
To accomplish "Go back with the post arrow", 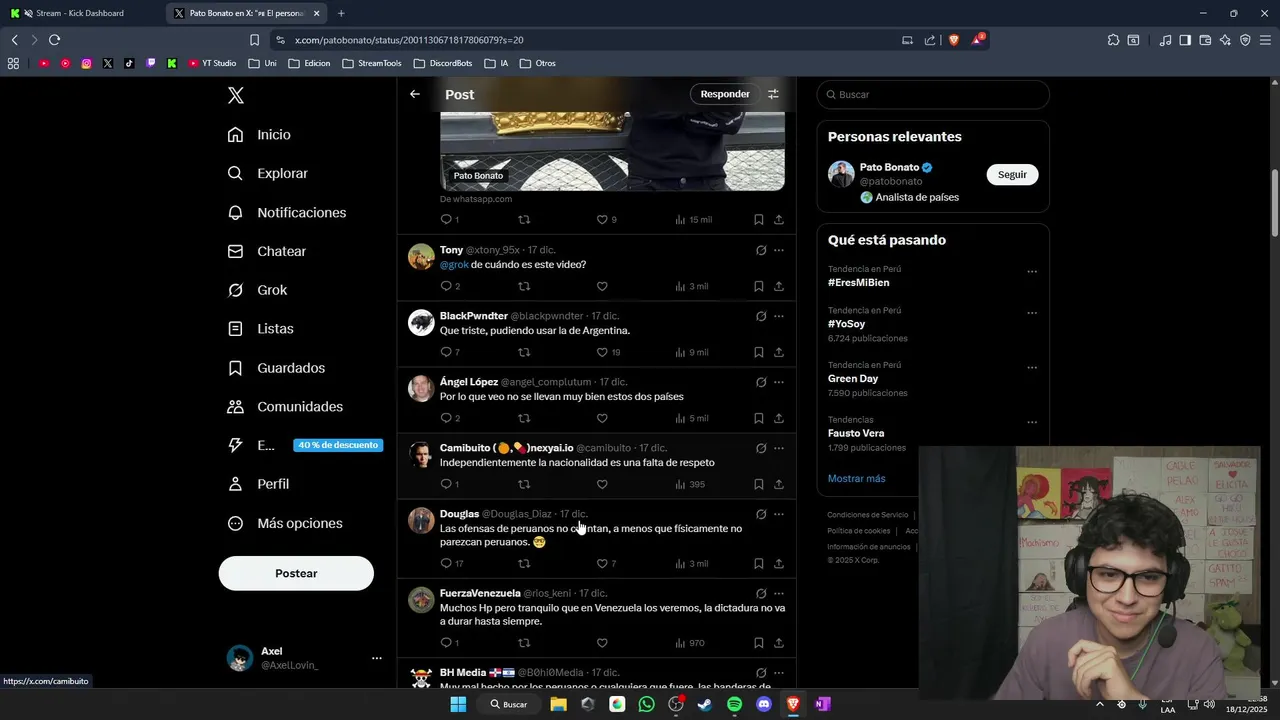I will (x=415, y=94).
